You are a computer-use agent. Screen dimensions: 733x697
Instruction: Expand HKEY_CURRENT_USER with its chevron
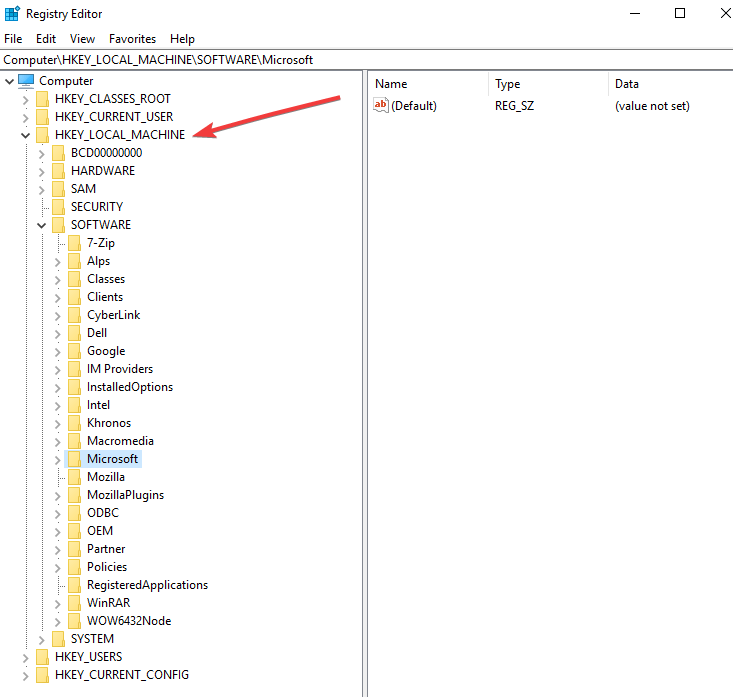click(26, 117)
